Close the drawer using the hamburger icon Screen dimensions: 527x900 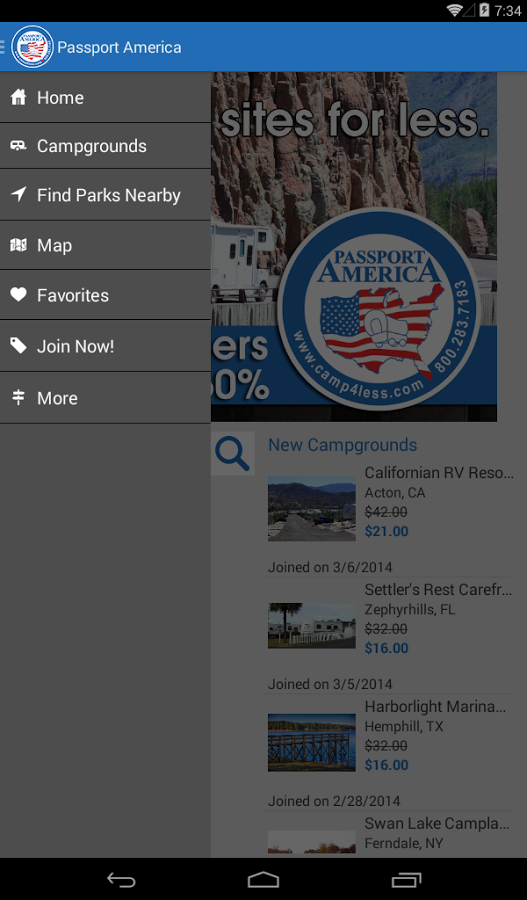pyautogui.click(x=3, y=46)
